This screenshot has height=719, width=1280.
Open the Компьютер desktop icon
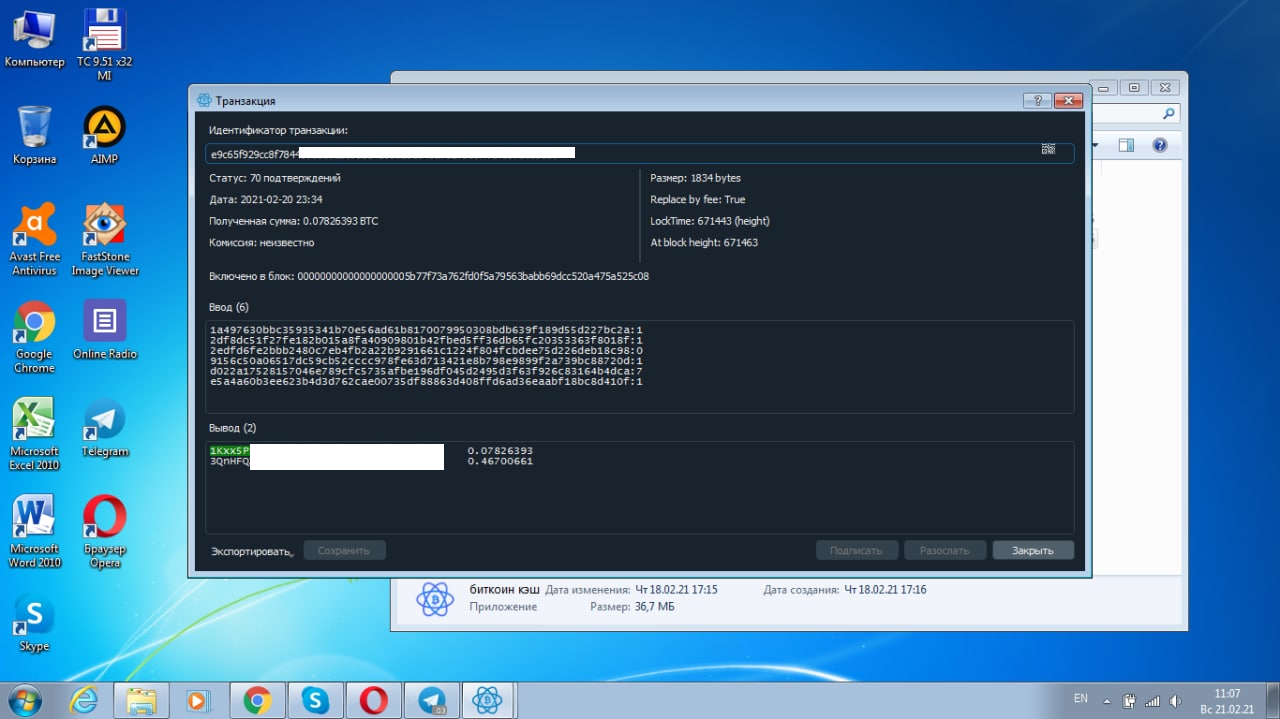pyautogui.click(x=34, y=38)
